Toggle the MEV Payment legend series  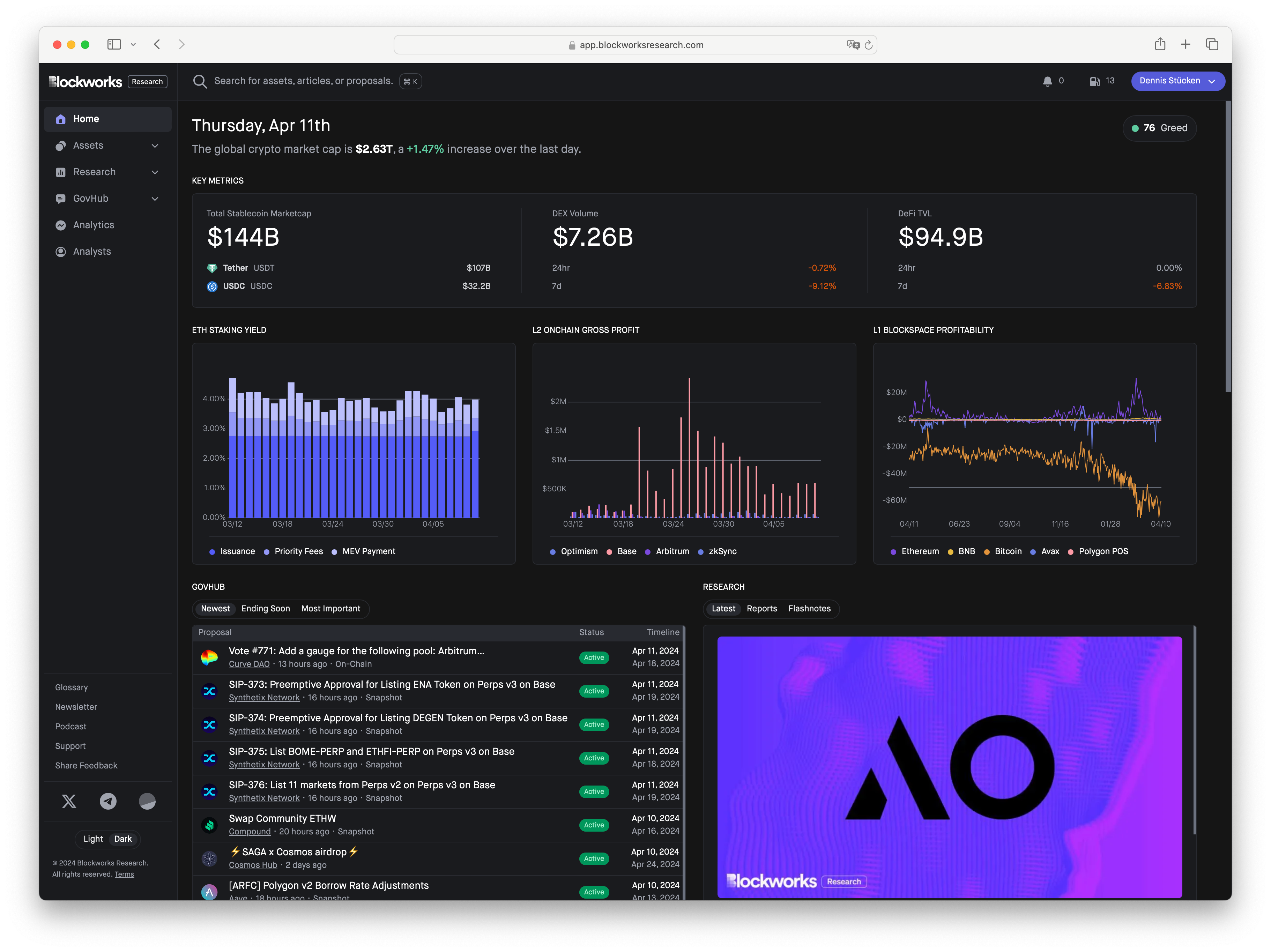tap(363, 551)
